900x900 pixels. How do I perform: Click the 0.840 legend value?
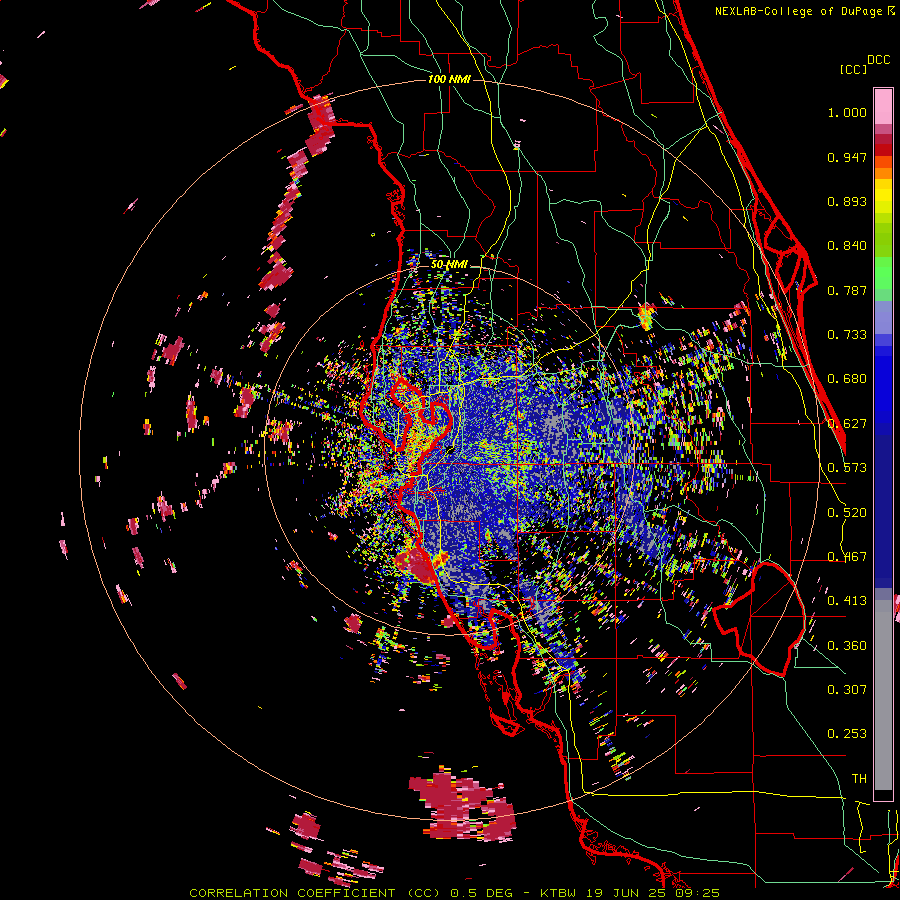click(x=847, y=246)
